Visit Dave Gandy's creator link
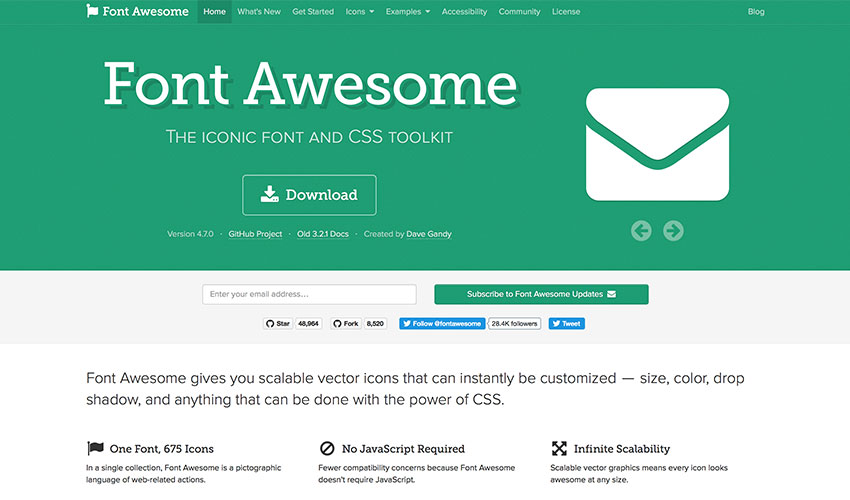This screenshot has height=500, width=850. pos(429,234)
